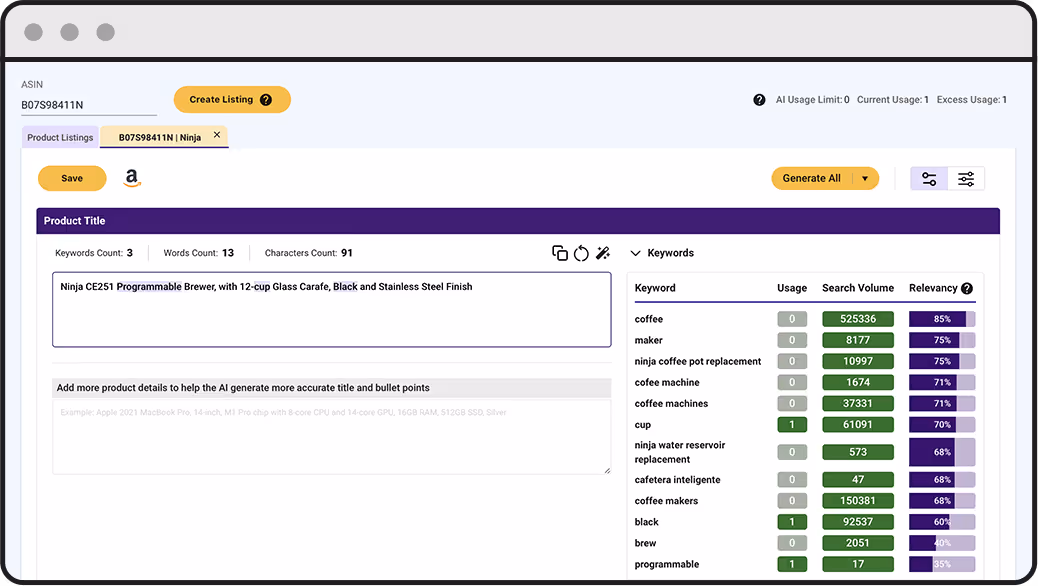The image size is (1038, 586).
Task: Select the 'coffee machines' keyword
Action: [671, 404]
